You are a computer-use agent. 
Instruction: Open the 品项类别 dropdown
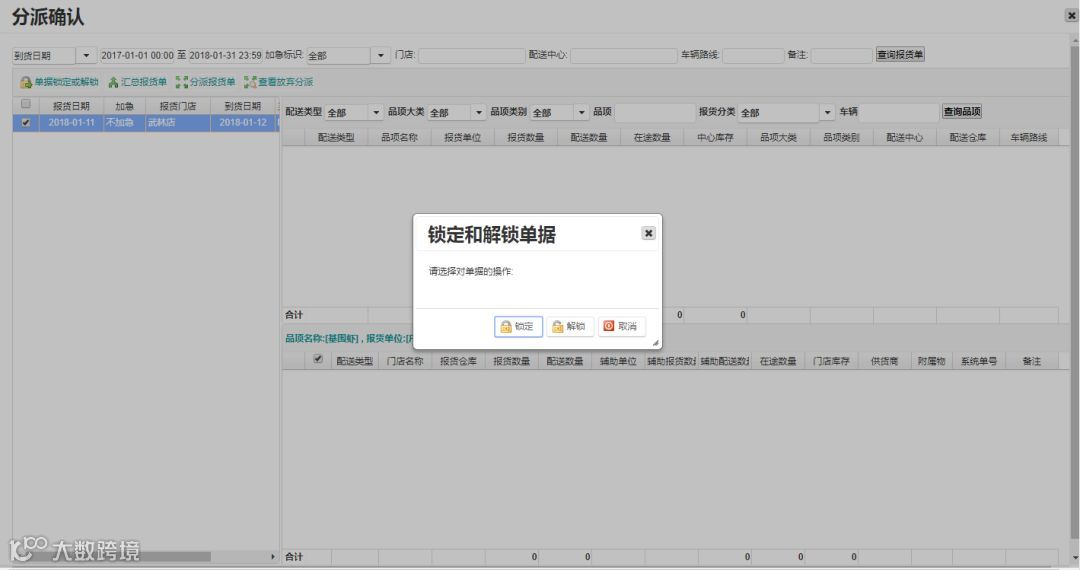pyautogui.click(x=581, y=112)
